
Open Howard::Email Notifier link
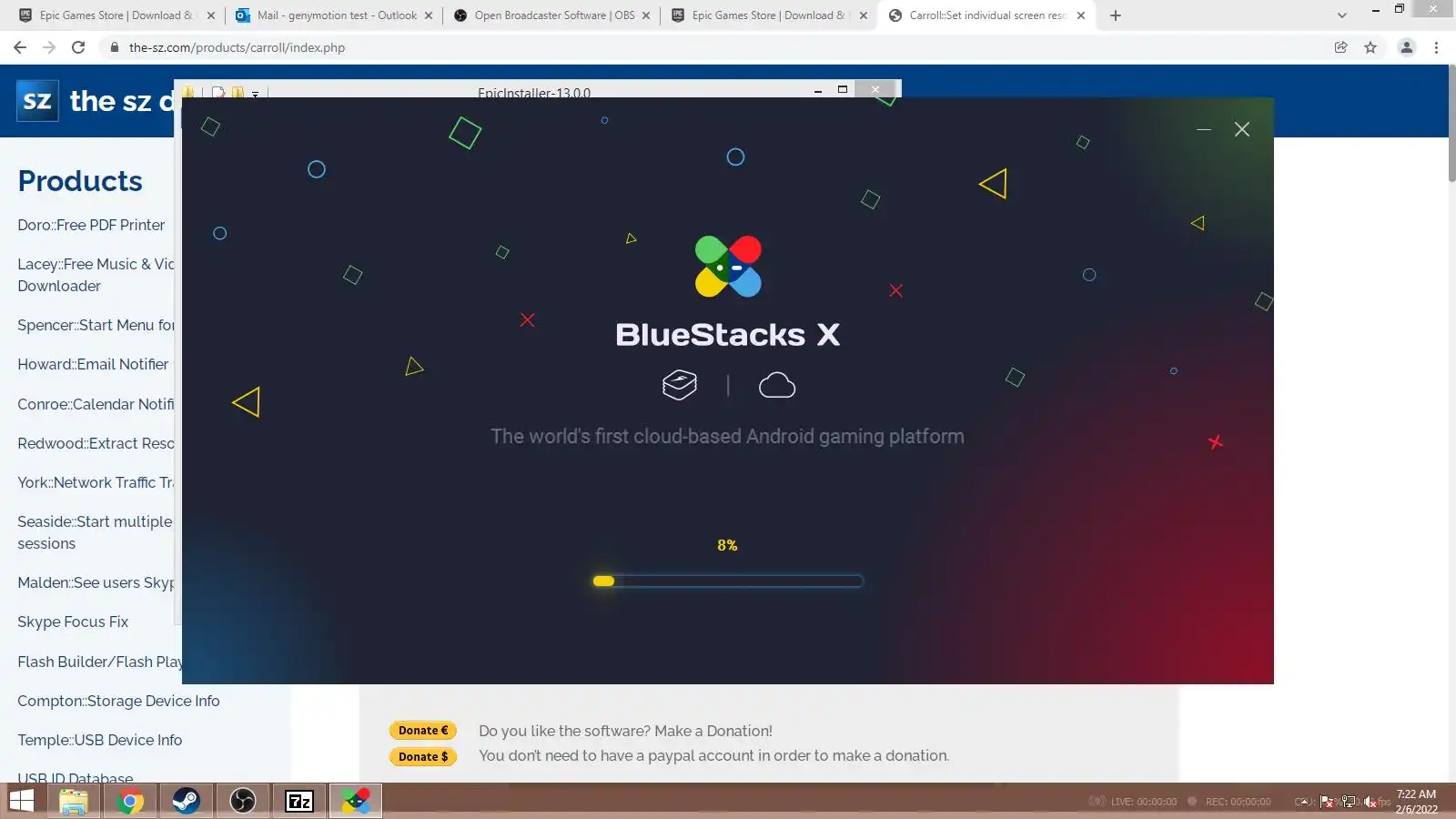93,364
